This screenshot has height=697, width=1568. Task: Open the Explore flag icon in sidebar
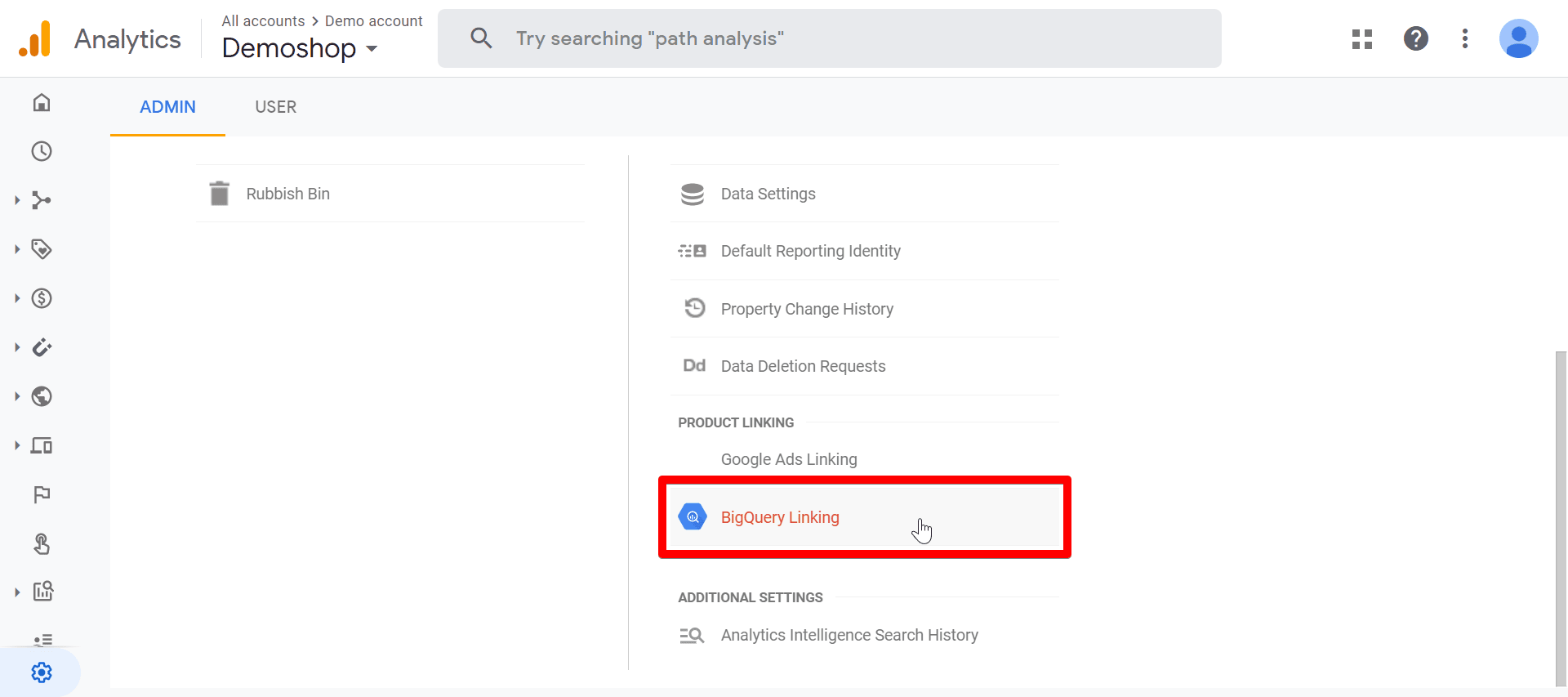(42, 494)
